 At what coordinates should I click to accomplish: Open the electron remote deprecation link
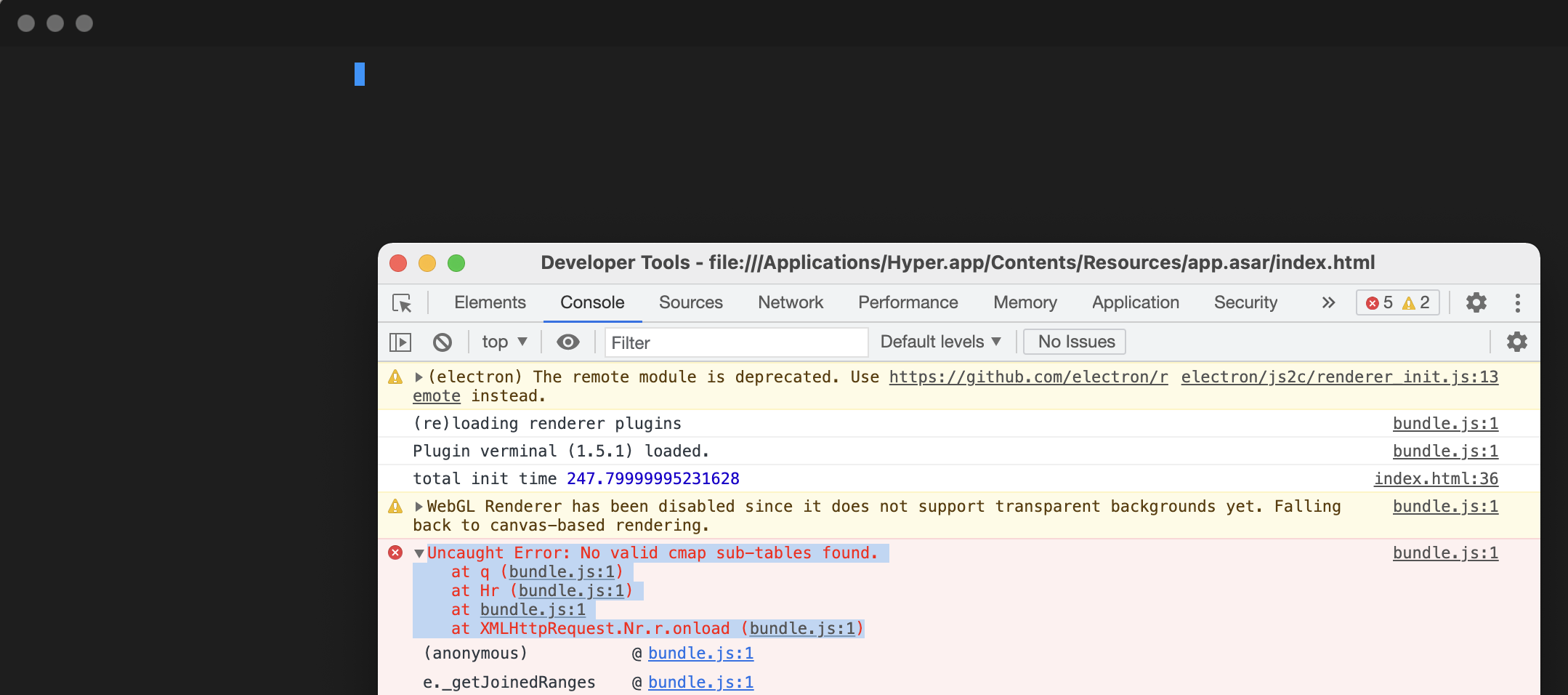[x=1027, y=377]
